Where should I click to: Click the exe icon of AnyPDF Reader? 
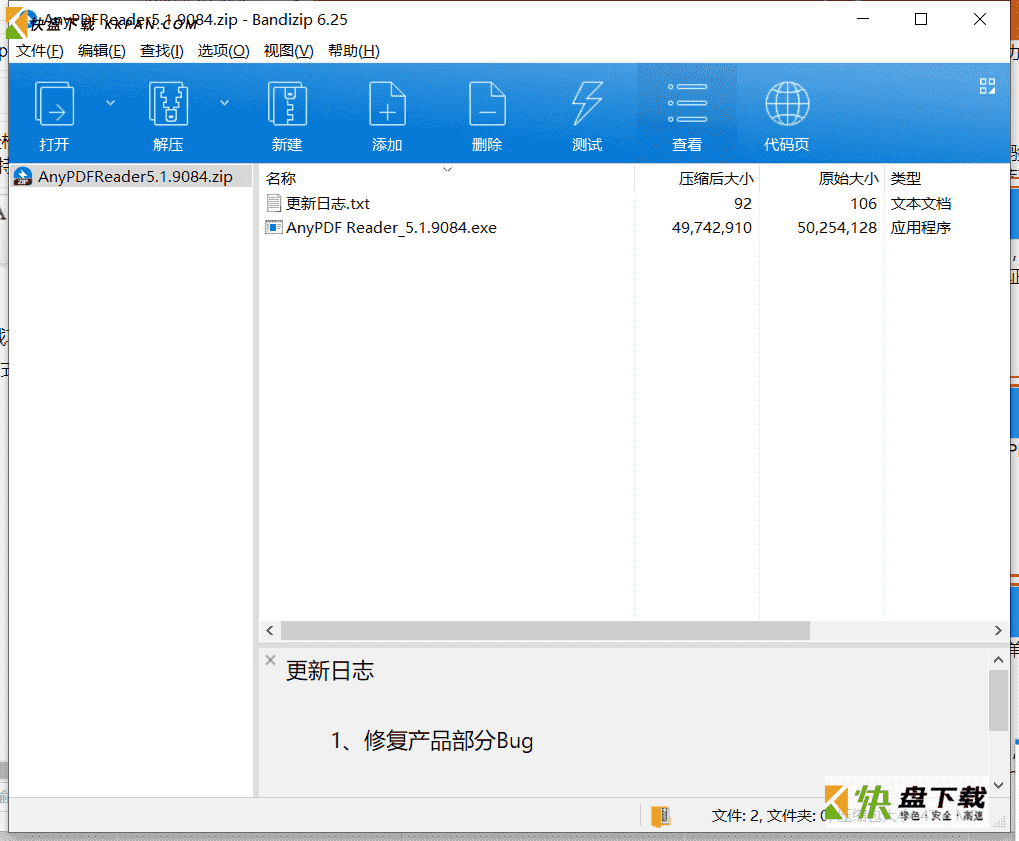(274, 227)
